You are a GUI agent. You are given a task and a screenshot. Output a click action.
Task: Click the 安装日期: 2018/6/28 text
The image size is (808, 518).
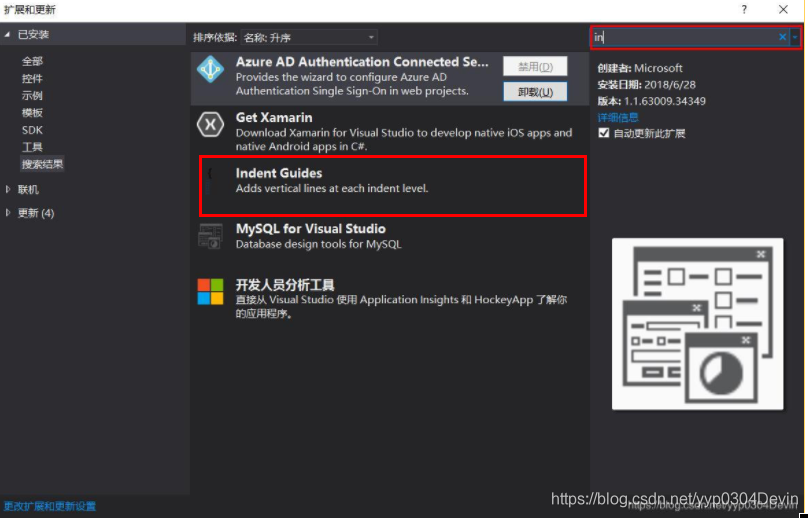pos(646,85)
